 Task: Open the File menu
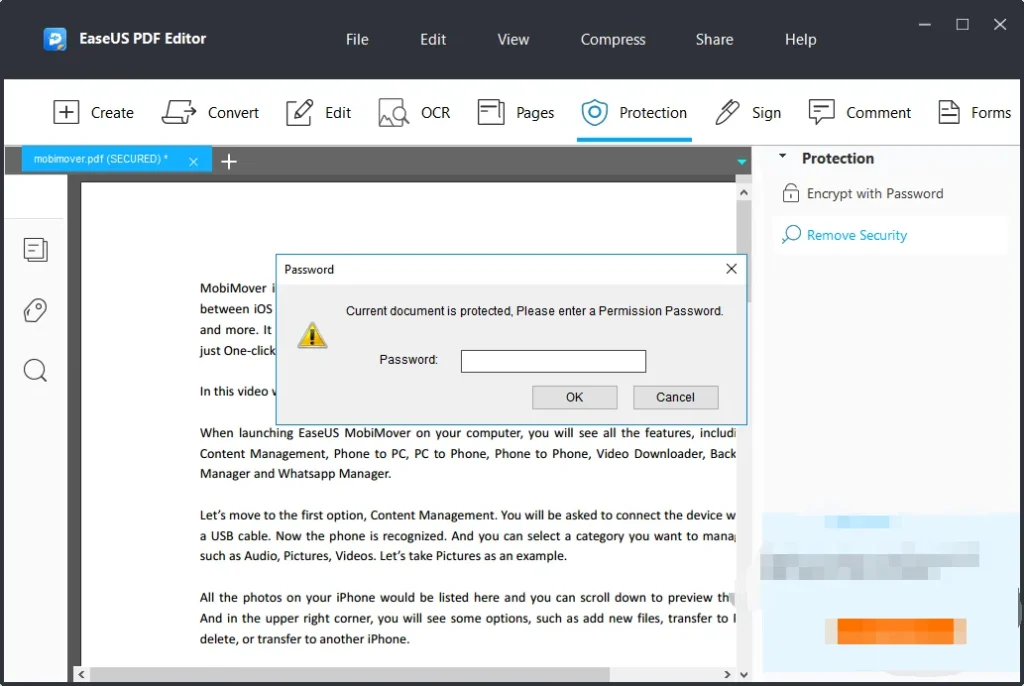tap(356, 40)
